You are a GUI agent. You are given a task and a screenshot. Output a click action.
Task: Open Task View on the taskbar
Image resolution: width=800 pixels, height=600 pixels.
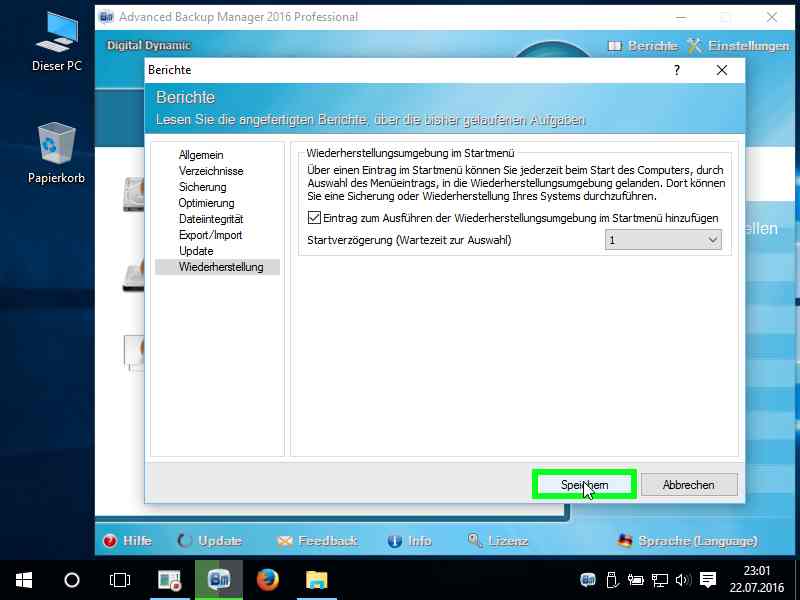120,580
